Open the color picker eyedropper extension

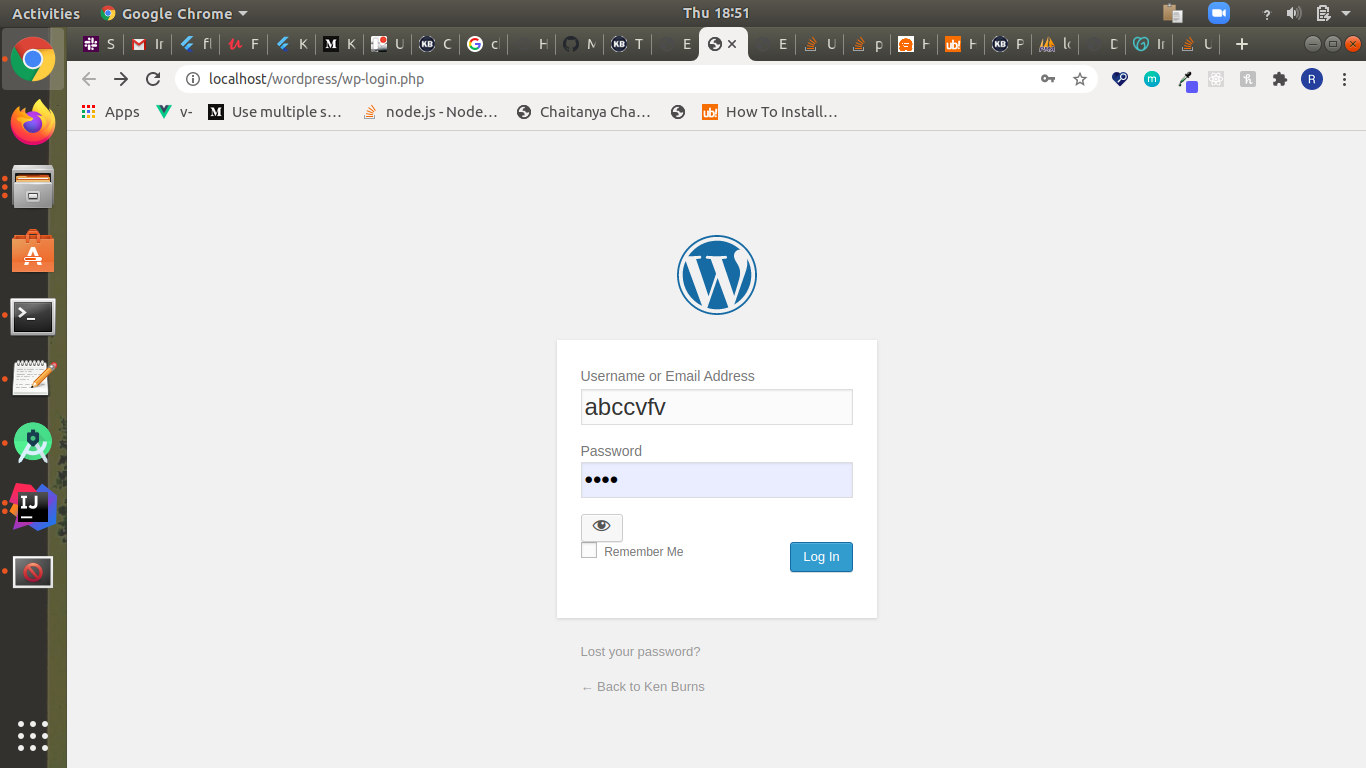pos(1186,80)
